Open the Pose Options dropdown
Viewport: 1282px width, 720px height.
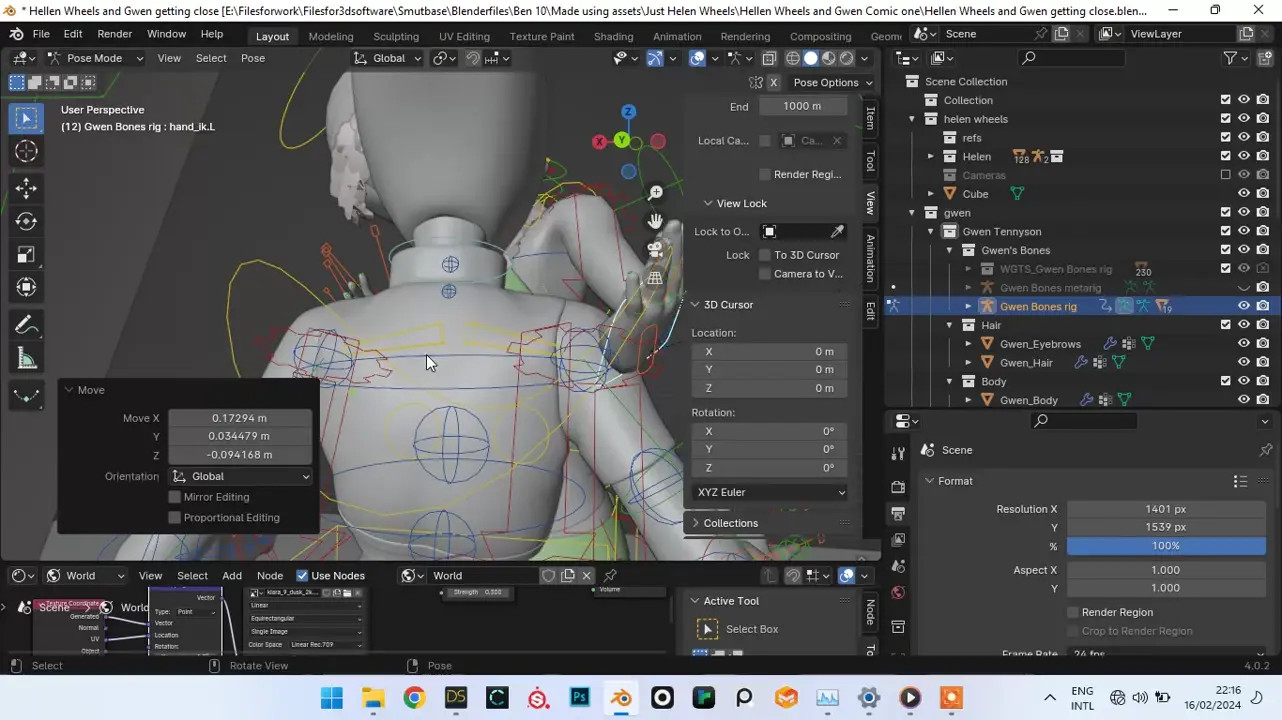point(832,82)
